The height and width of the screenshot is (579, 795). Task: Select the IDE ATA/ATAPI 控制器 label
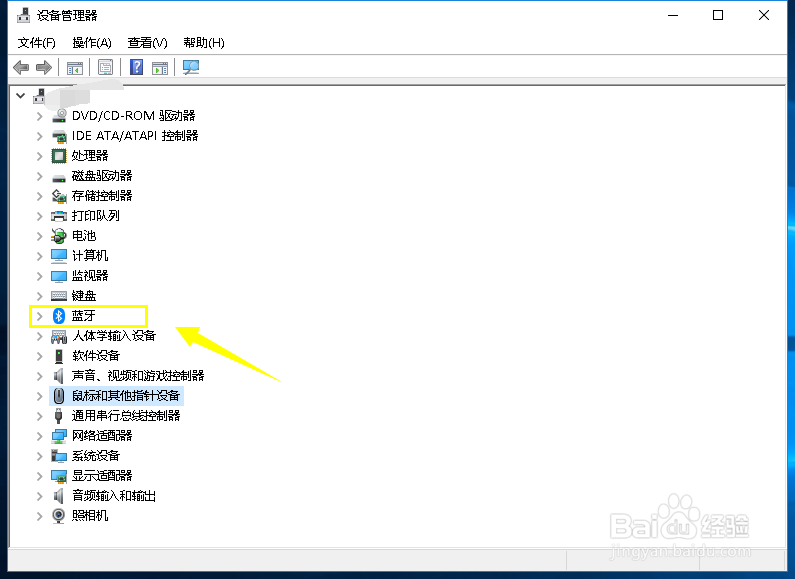(x=135, y=136)
